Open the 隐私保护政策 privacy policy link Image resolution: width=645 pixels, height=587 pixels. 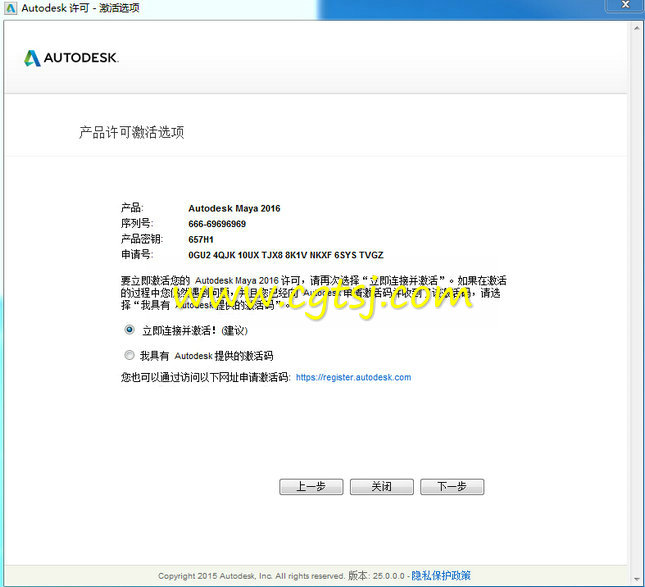[441, 575]
